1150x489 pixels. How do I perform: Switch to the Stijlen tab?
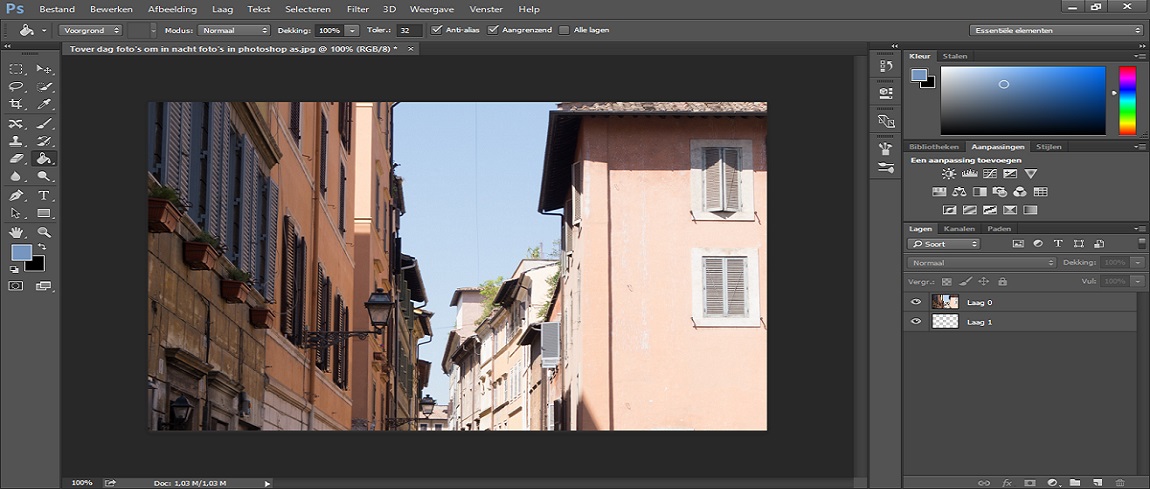tap(1049, 147)
